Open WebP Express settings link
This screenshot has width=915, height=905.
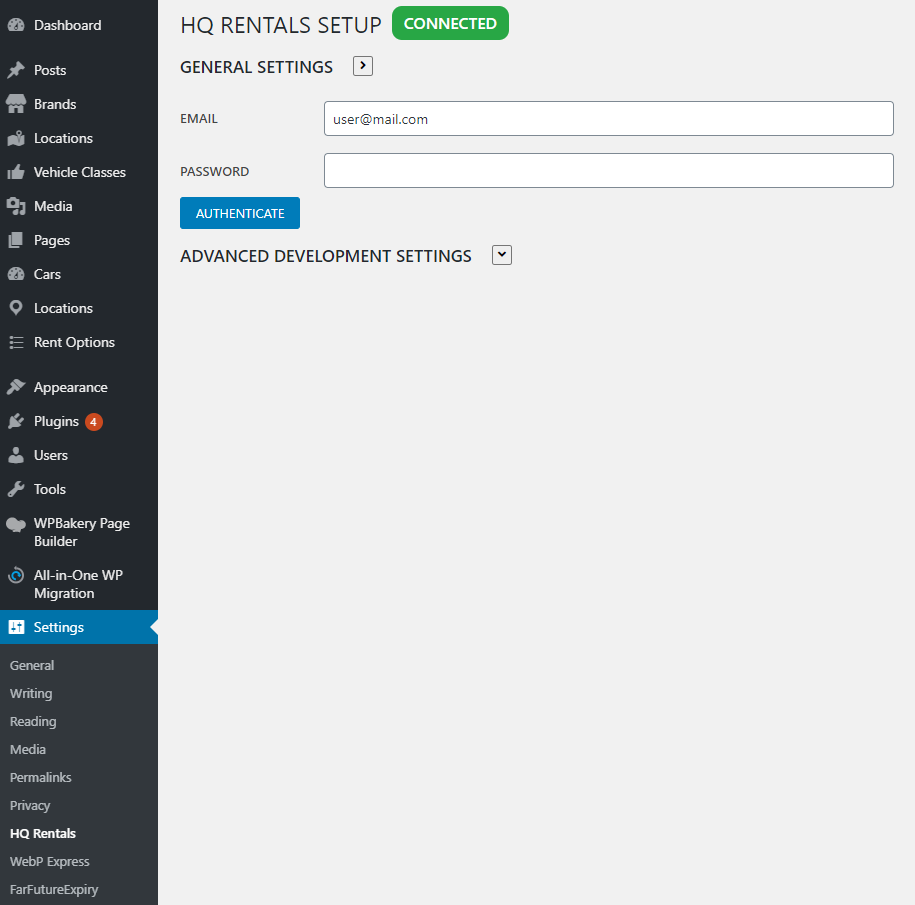(50, 861)
